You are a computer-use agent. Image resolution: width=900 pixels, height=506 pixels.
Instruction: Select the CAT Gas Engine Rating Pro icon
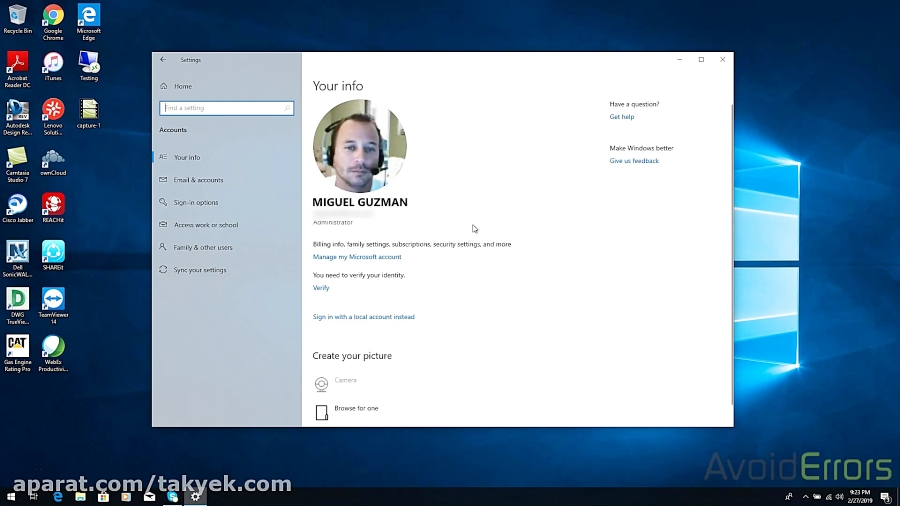click(x=17, y=354)
